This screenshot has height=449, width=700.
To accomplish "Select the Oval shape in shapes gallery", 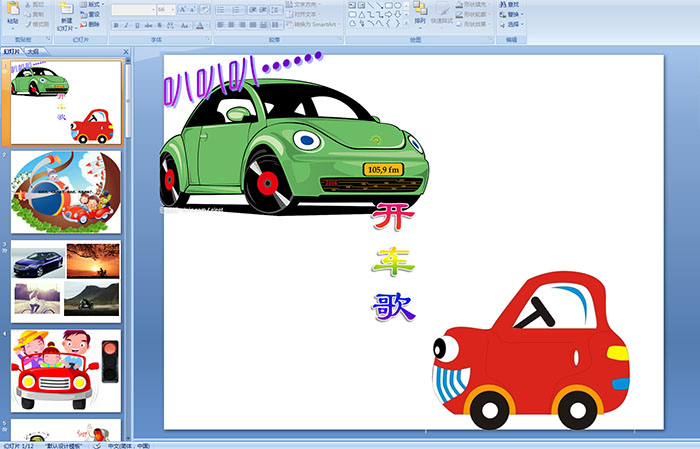I will [397, 5].
